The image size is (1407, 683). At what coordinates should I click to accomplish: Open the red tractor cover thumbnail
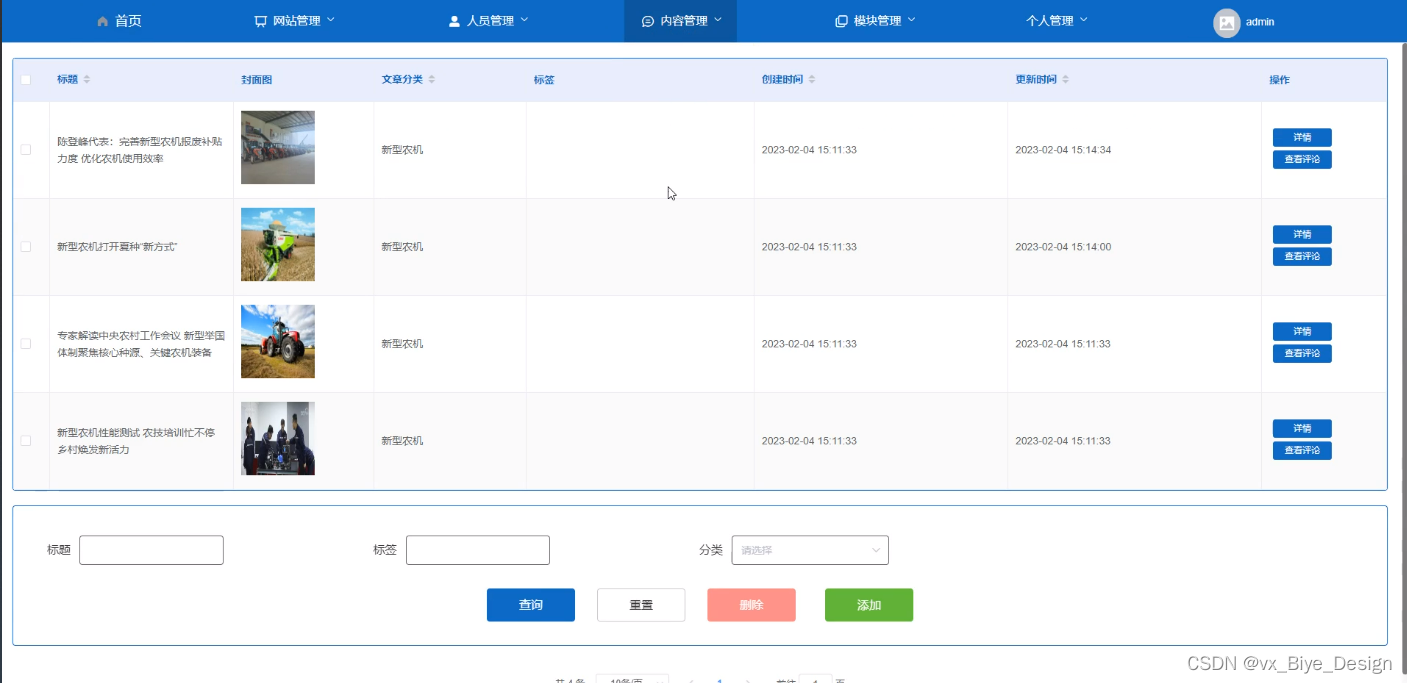(x=278, y=342)
